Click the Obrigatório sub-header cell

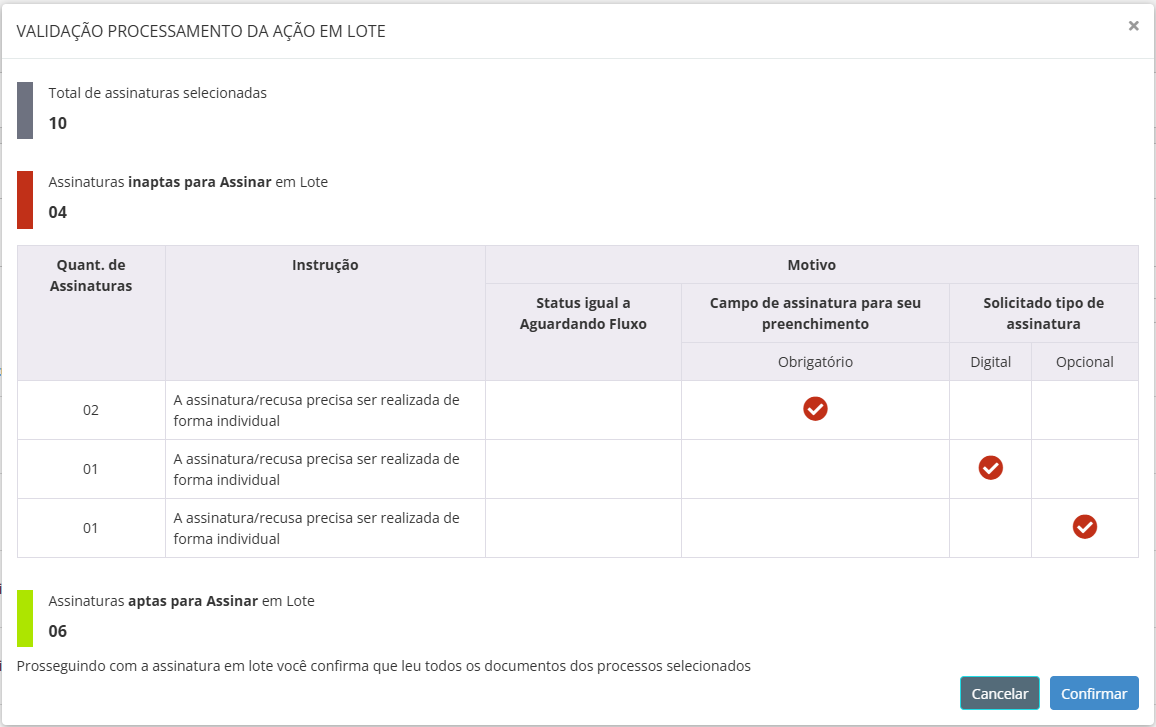coord(815,362)
